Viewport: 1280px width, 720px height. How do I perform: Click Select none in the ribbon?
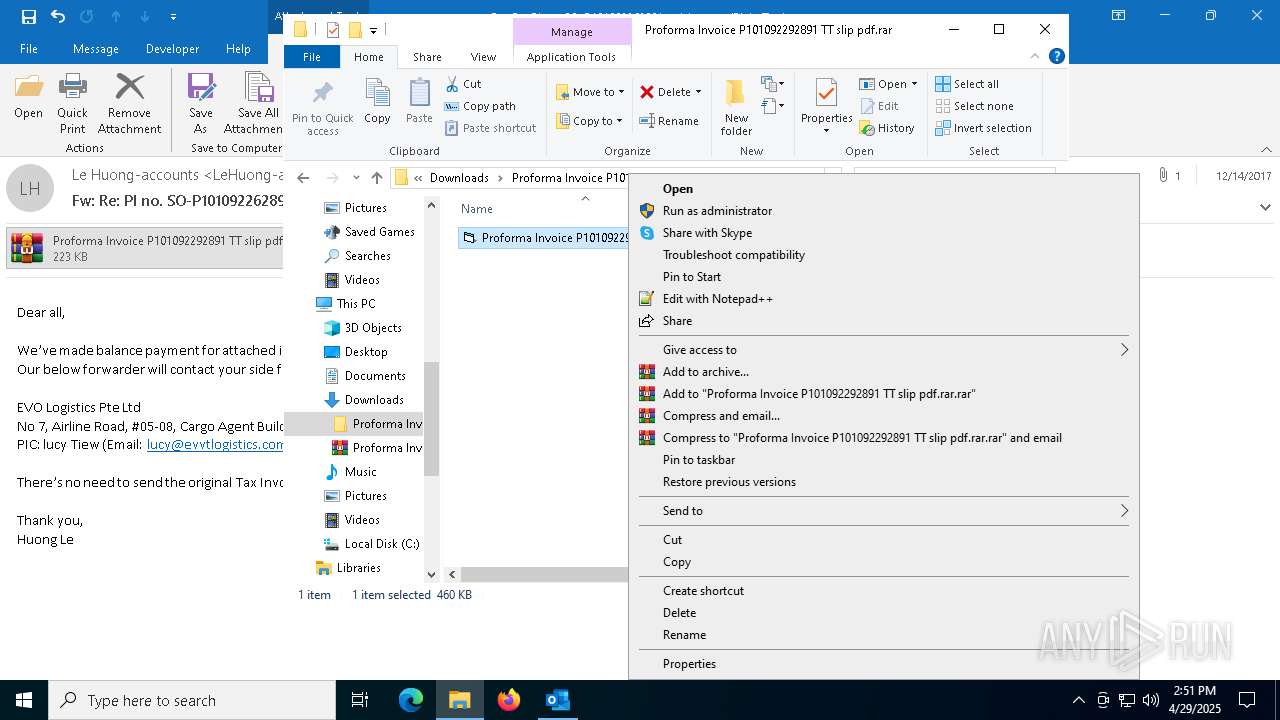(x=974, y=106)
